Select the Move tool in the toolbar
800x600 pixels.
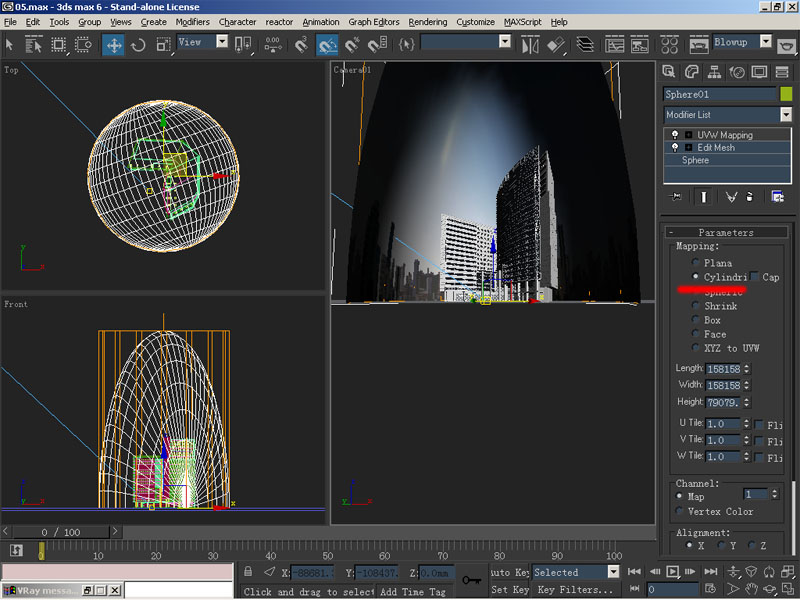point(113,44)
